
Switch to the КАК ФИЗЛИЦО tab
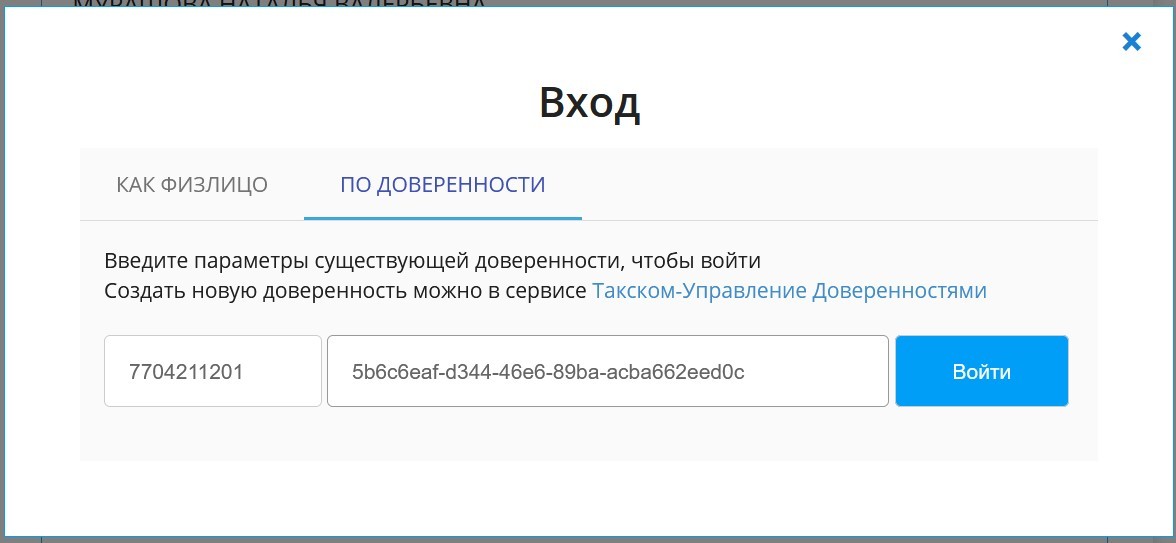[x=192, y=185]
